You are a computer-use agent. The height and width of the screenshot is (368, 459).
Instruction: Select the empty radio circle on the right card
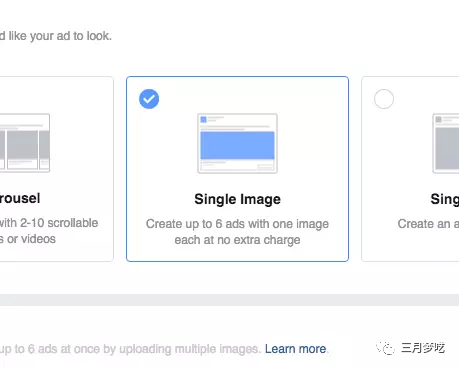(384, 99)
